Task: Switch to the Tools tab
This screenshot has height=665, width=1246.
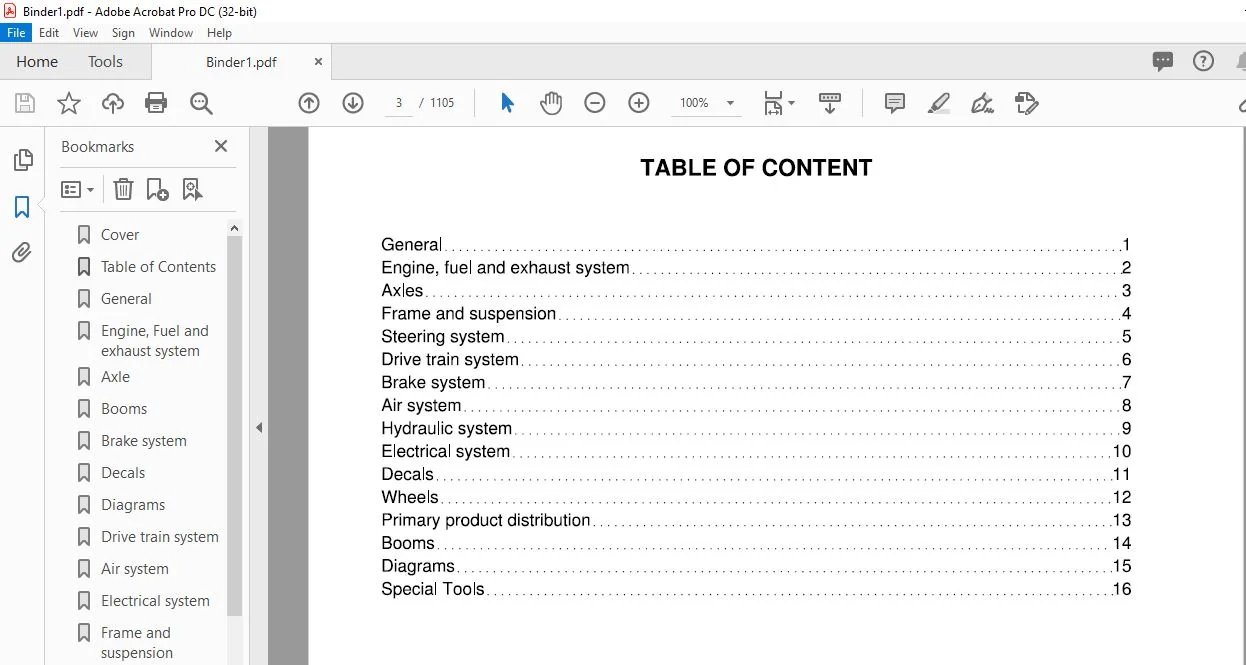Action: coord(105,62)
